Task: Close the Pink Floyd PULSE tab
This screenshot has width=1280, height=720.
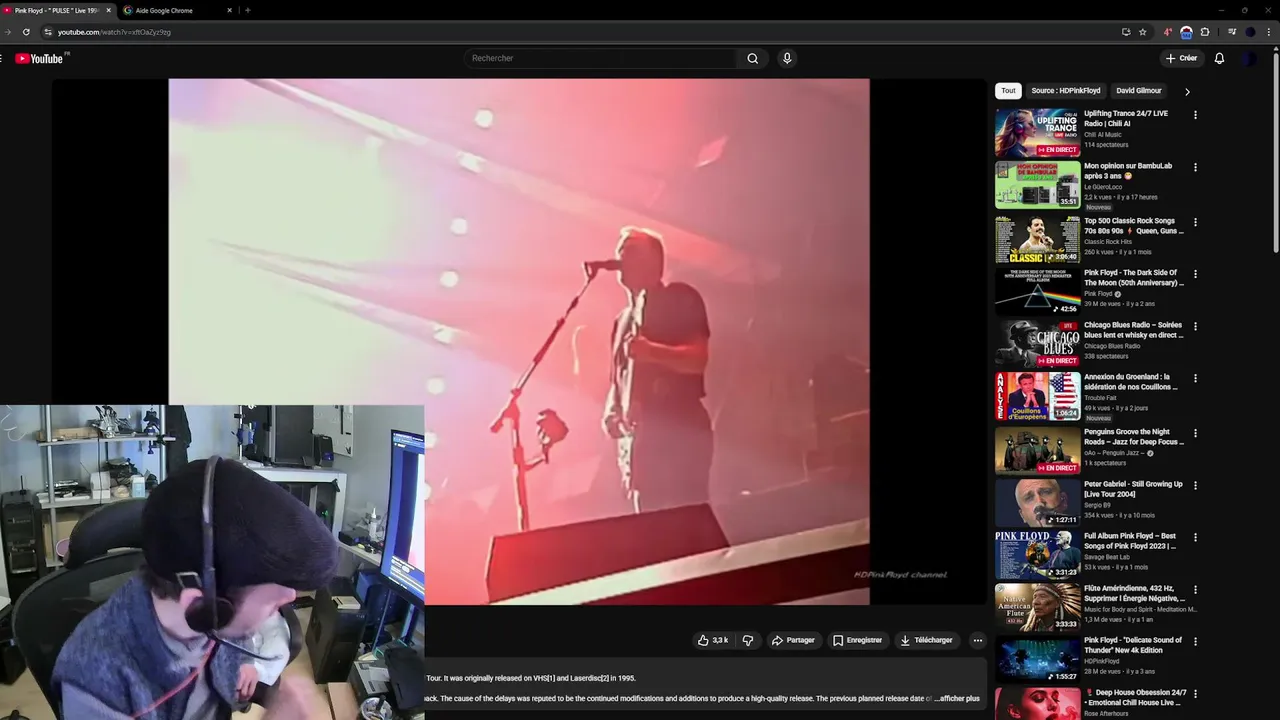Action: pyautogui.click(x=109, y=10)
